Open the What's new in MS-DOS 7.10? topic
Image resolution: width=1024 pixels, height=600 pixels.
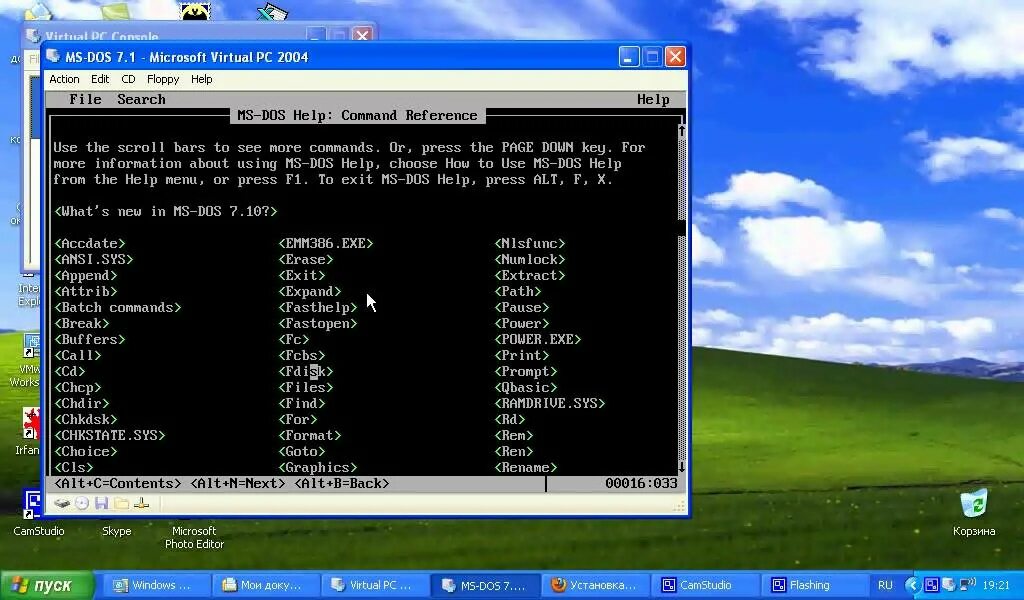tap(166, 211)
